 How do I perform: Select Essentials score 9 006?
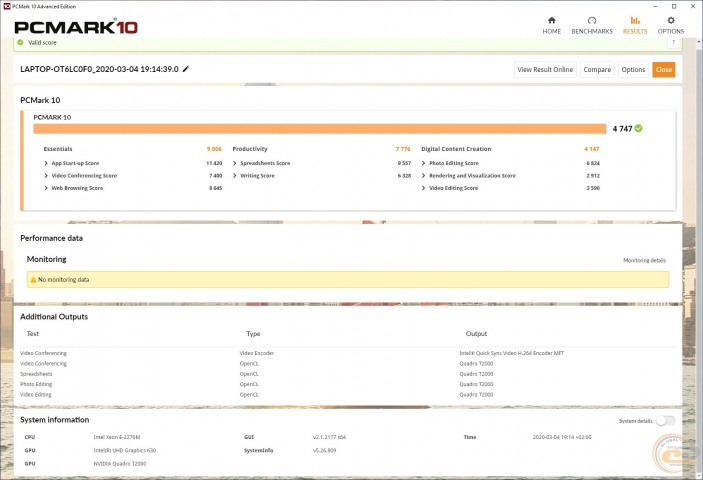pos(214,149)
